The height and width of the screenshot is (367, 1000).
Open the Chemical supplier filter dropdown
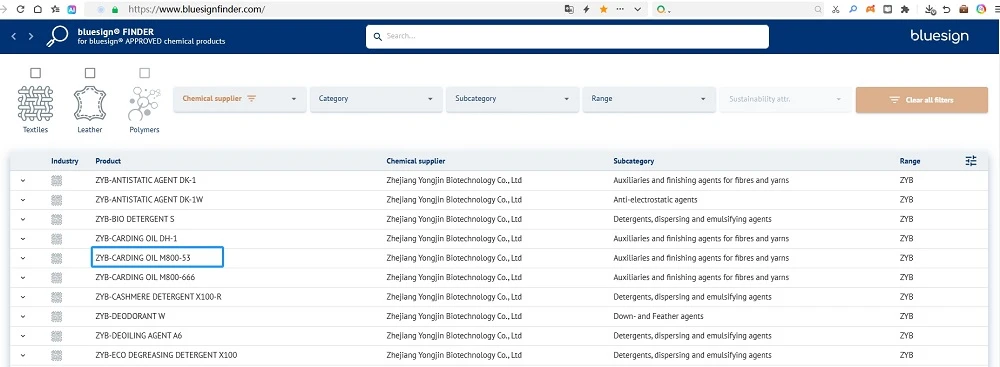pyautogui.click(x=239, y=100)
